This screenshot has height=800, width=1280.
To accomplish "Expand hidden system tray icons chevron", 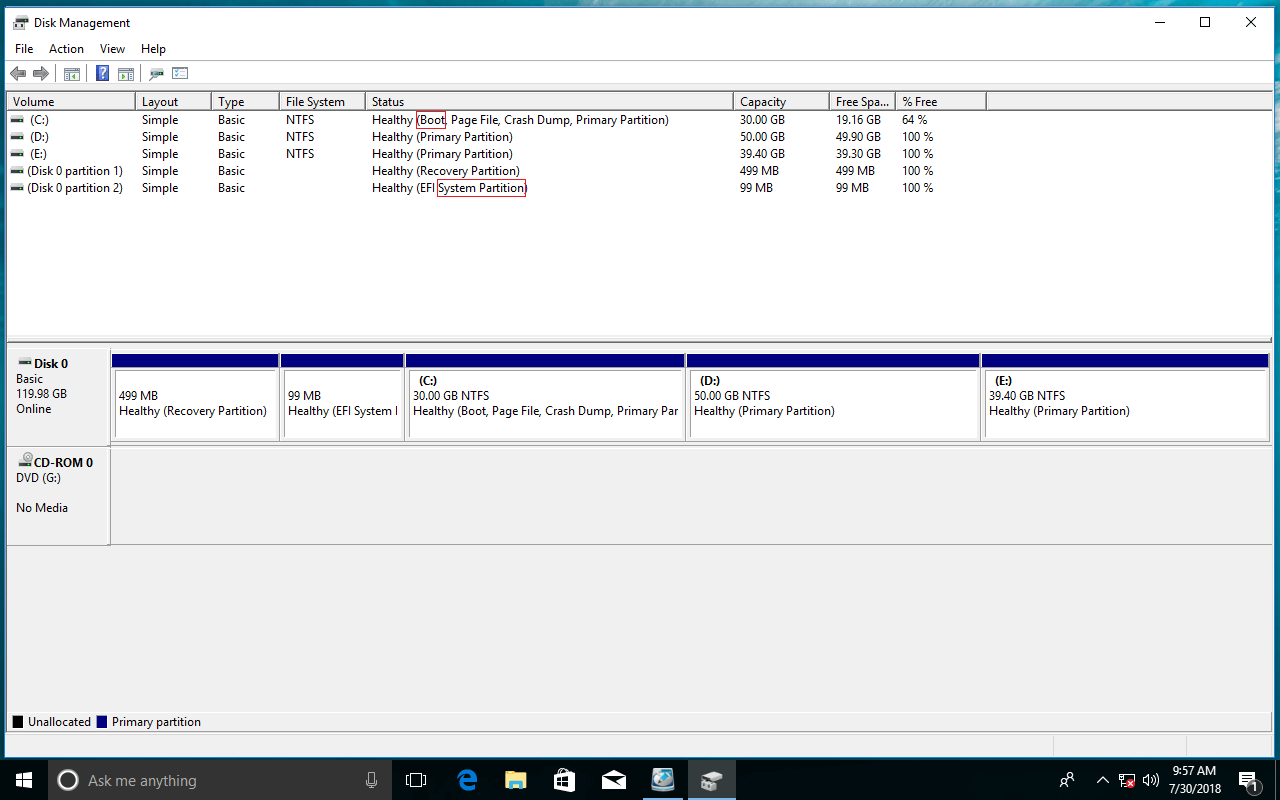I will [1102, 780].
